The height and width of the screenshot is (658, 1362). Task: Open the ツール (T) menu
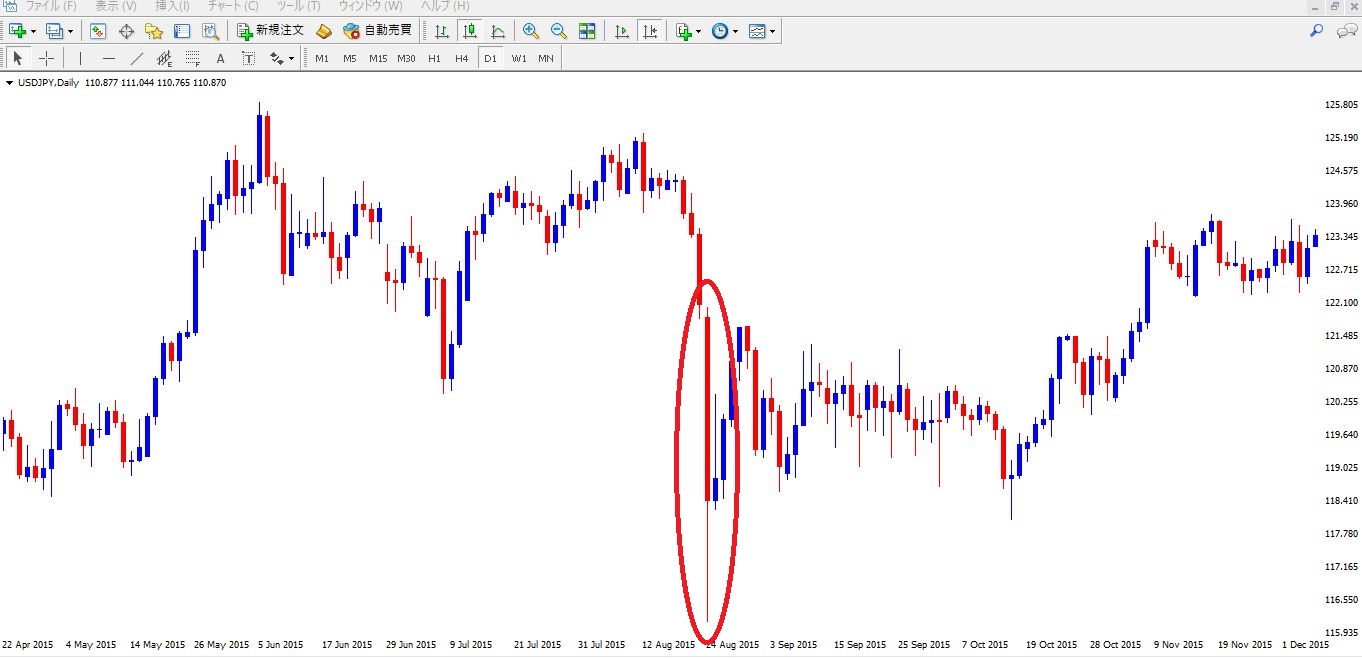(x=298, y=6)
